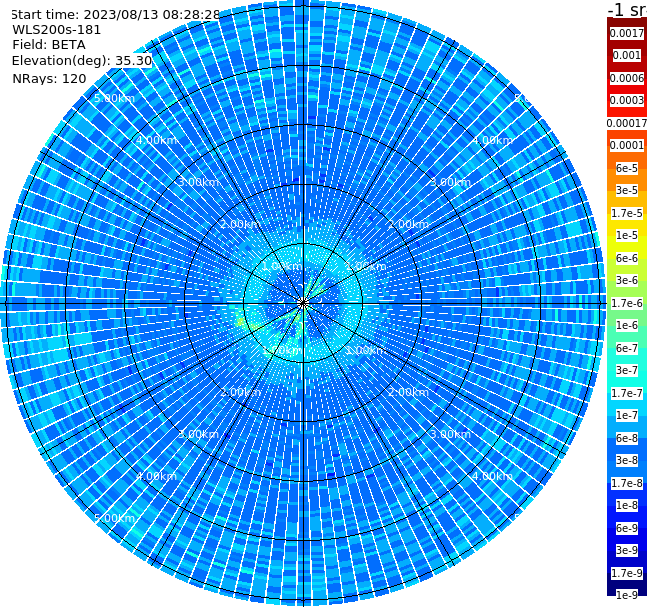Viewport: 647px width, 607px height.
Task: Select the 3e-7 cyan colorbar label
Action: [x=627, y=371]
